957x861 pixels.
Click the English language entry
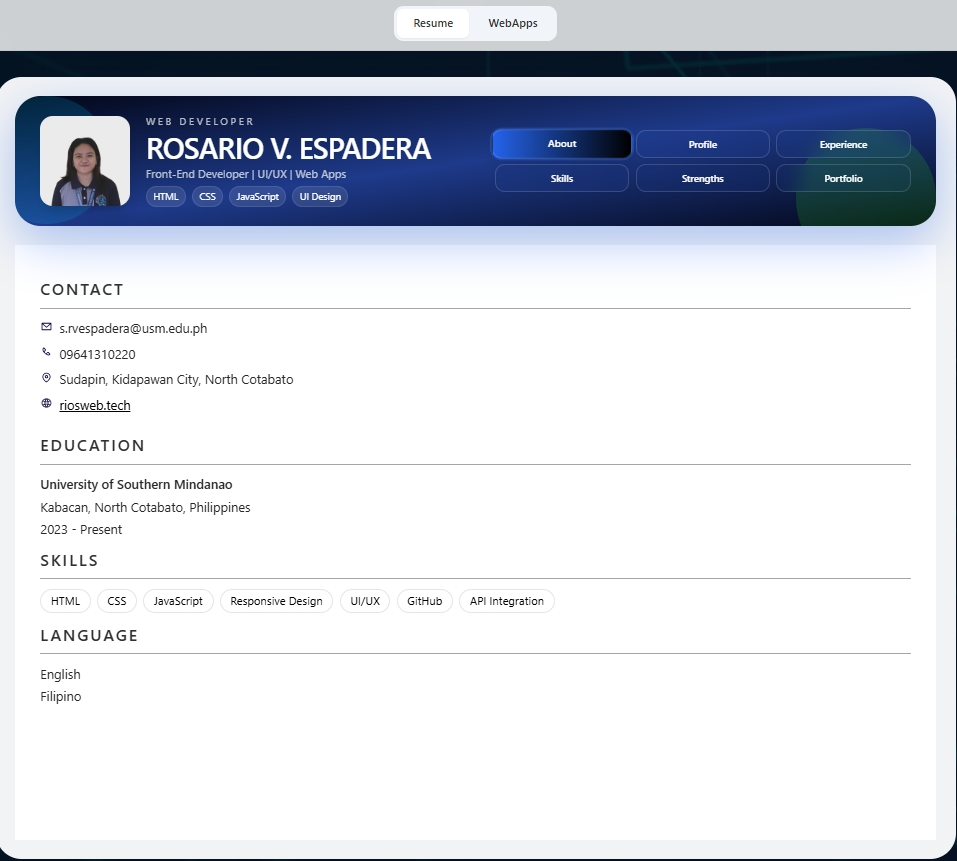click(60, 674)
